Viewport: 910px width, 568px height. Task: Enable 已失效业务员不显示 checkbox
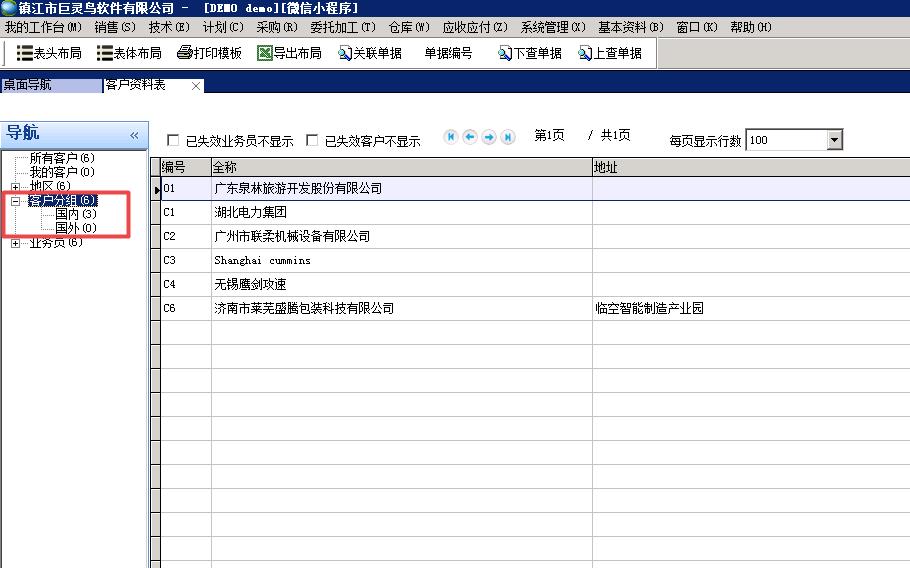(x=173, y=141)
